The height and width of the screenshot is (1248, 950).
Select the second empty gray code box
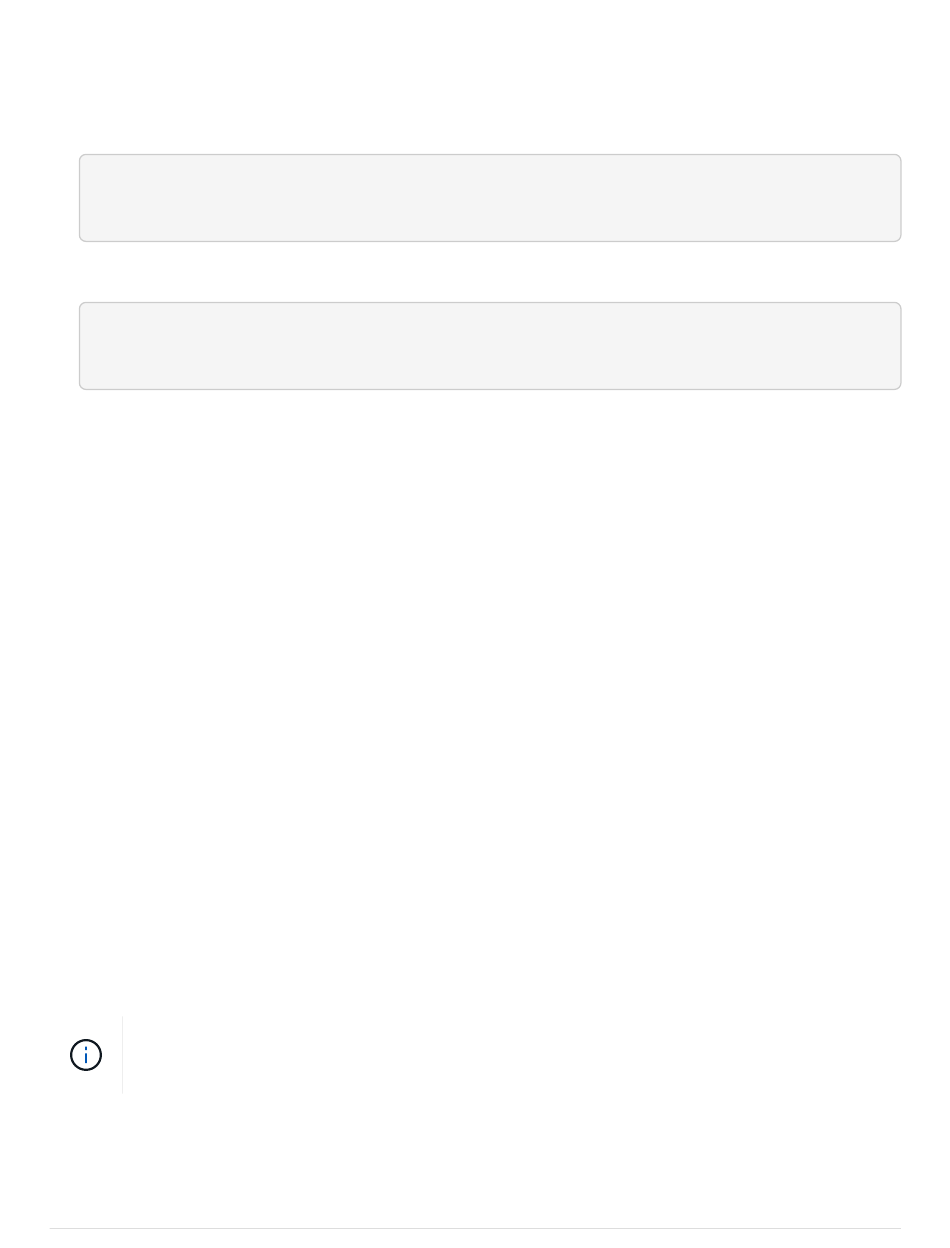coord(490,346)
